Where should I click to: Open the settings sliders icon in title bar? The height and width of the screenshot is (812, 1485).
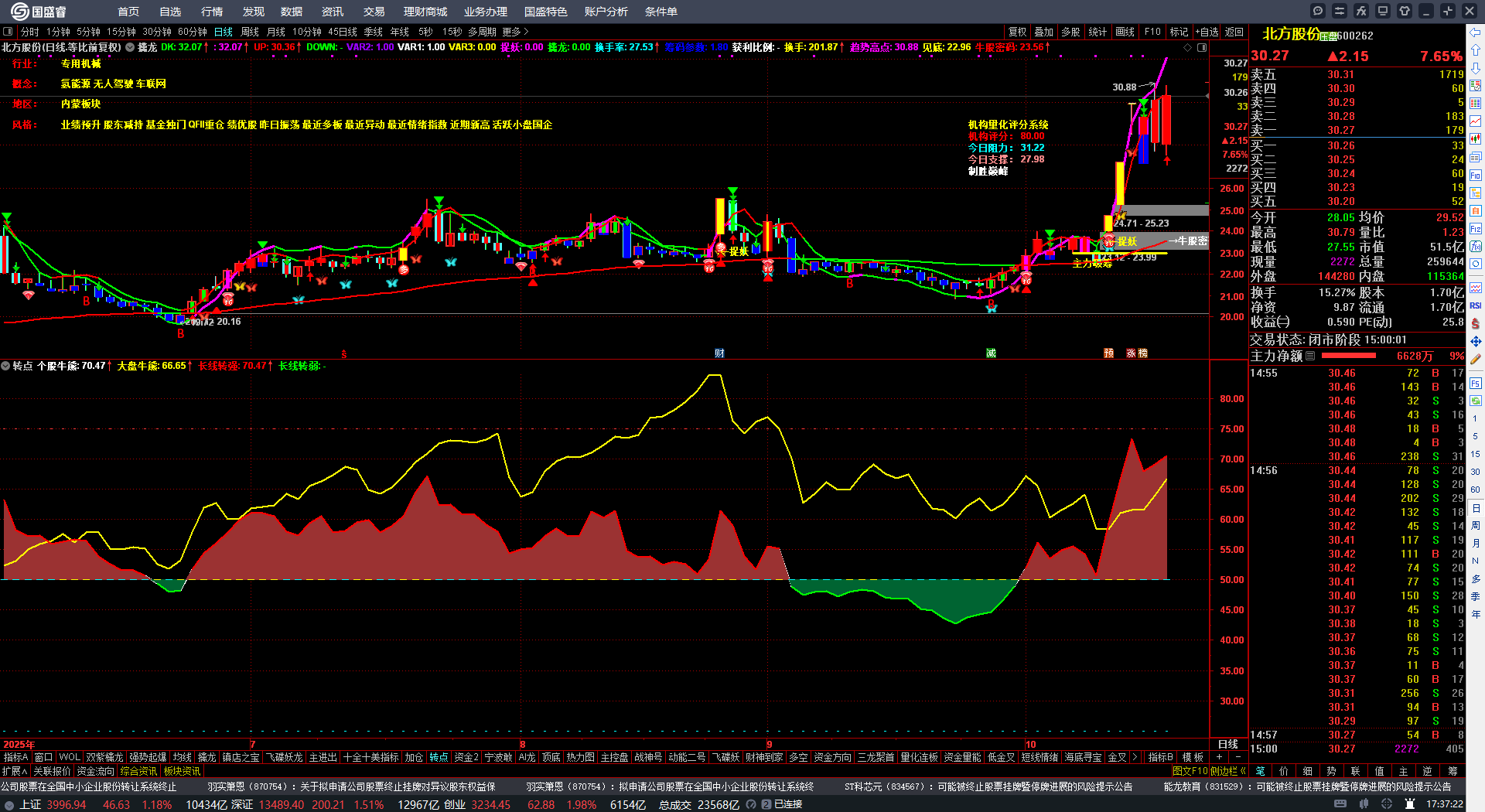coord(1340,11)
